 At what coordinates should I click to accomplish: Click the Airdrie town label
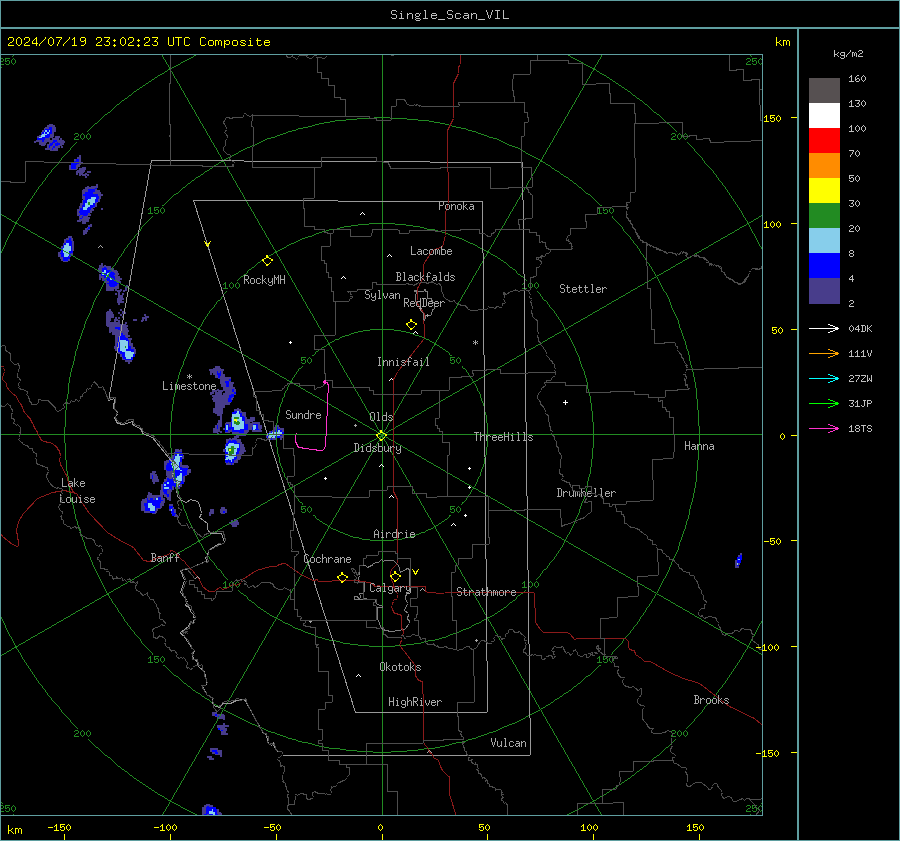394,534
